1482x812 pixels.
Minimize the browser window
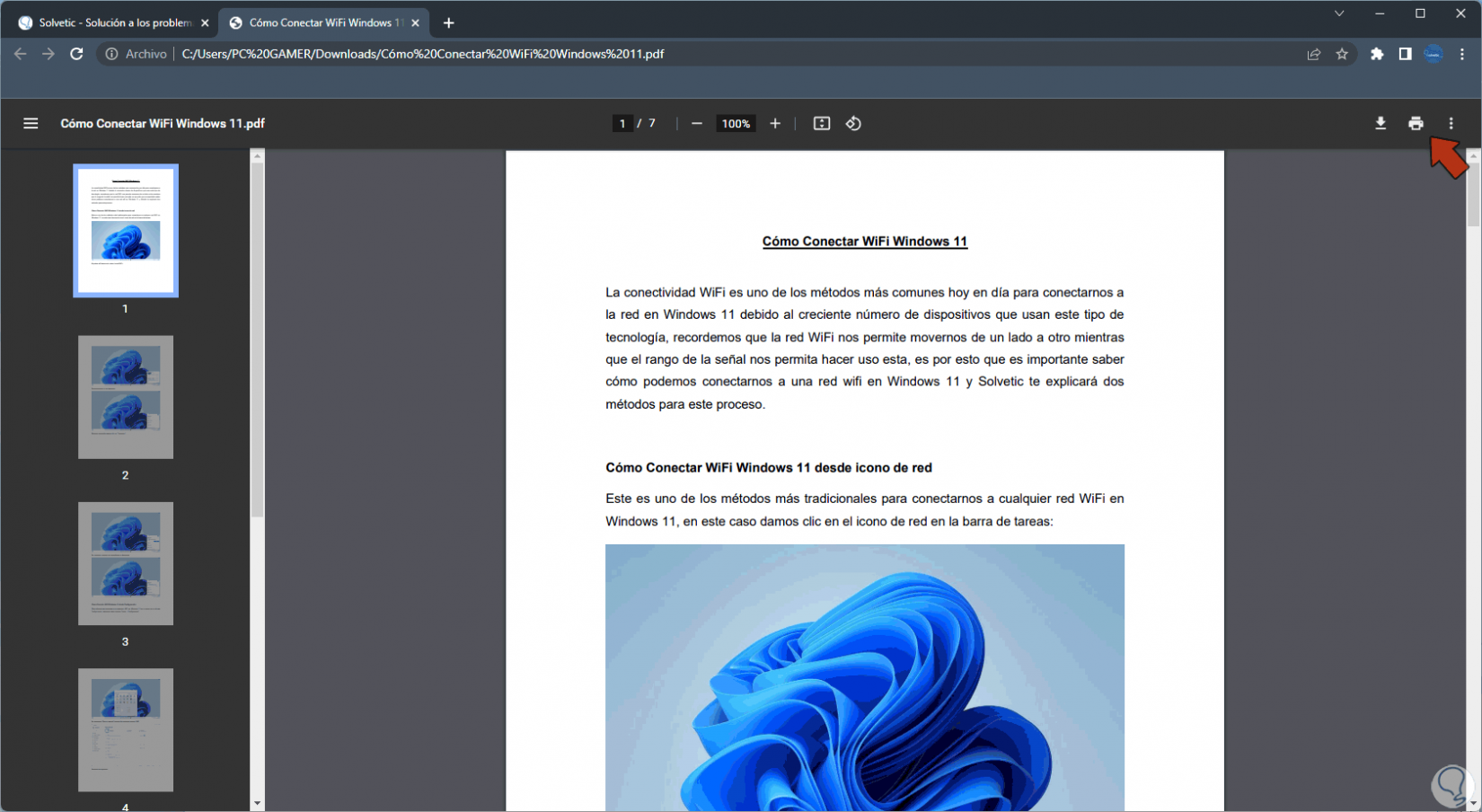point(1380,13)
